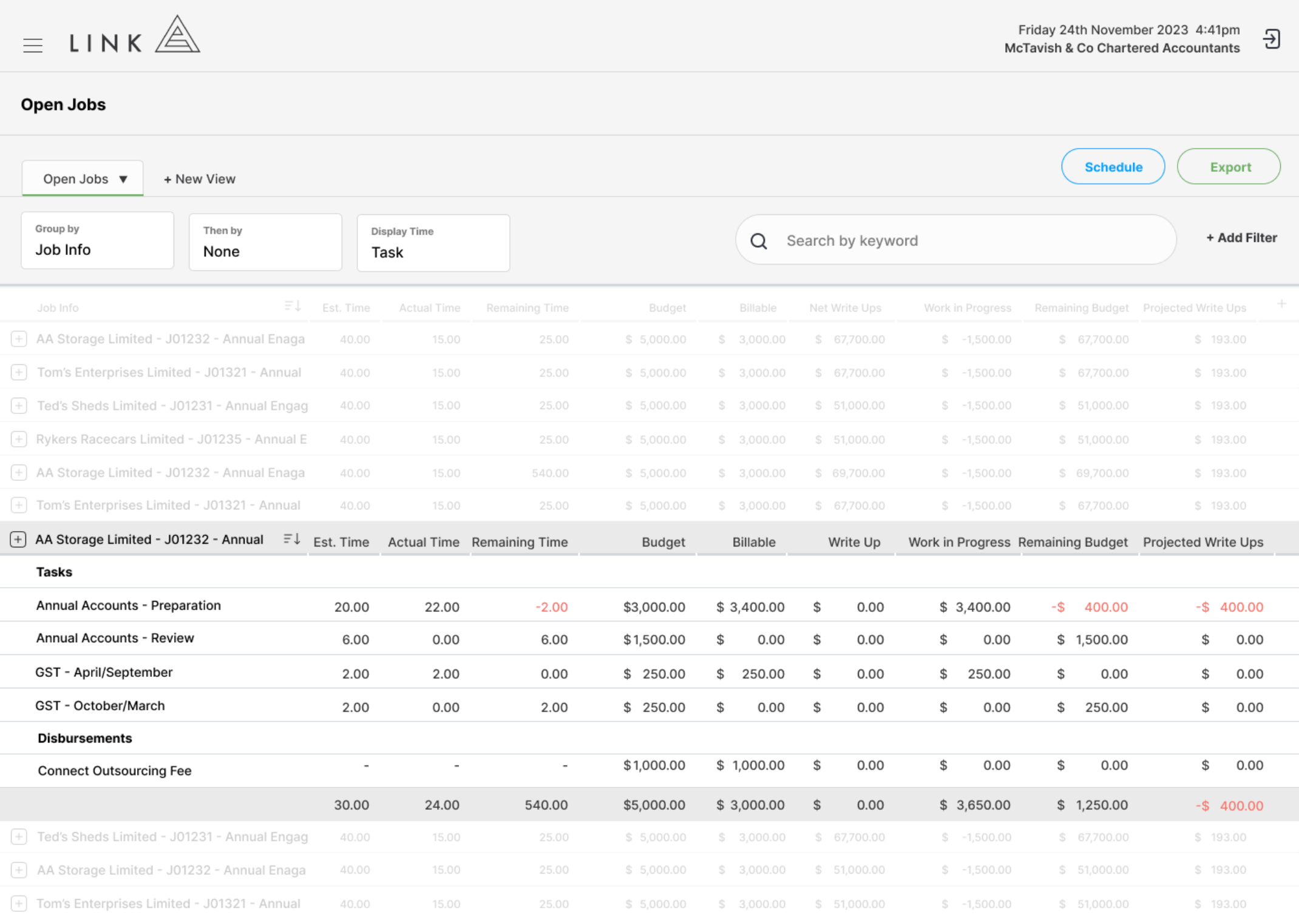Sort the faded Job Info column header
Screen dimensions: 1299x924
[x=293, y=306]
